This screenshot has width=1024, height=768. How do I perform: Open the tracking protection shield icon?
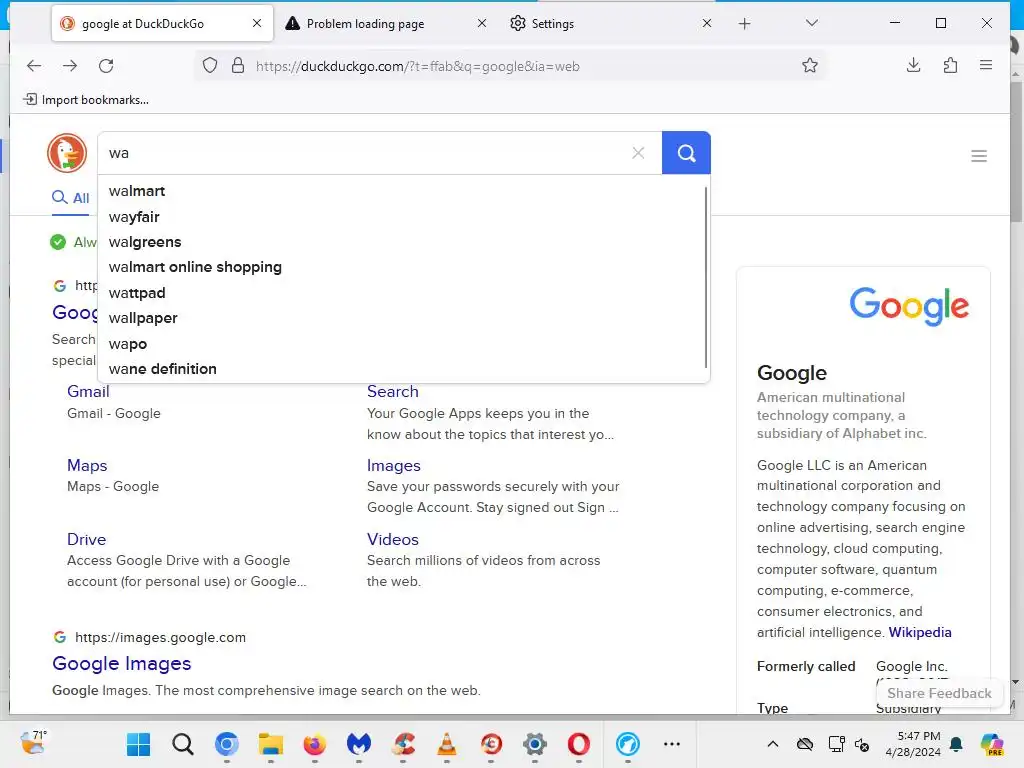[x=210, y=66]
